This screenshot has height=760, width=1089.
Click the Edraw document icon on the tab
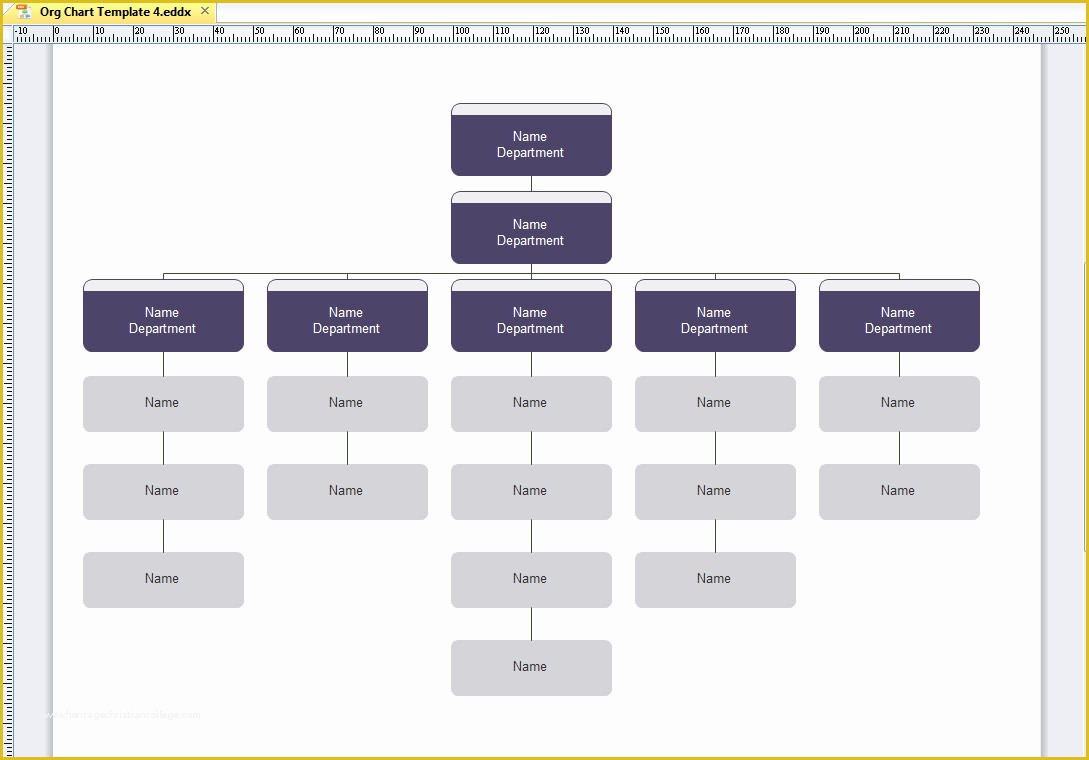tap(22, 11)
